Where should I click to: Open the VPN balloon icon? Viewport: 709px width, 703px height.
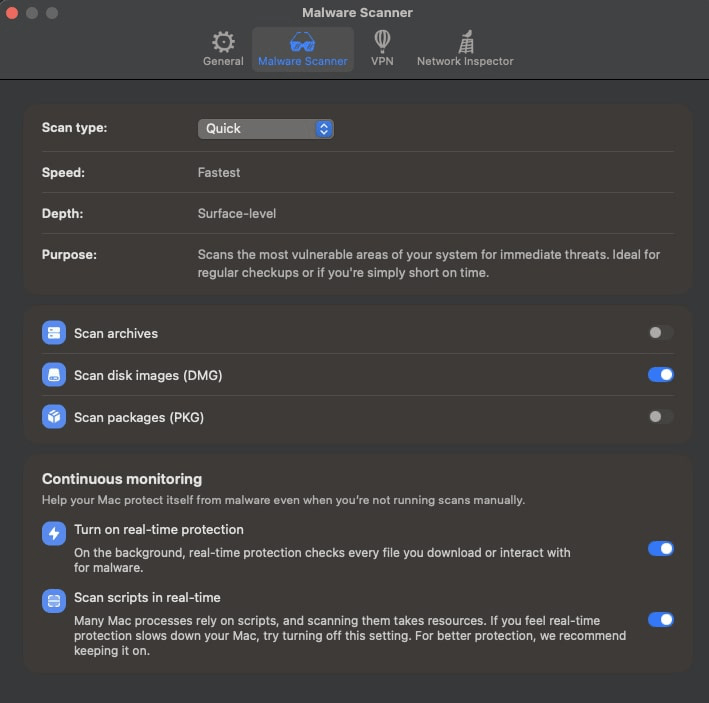[382, 41]
